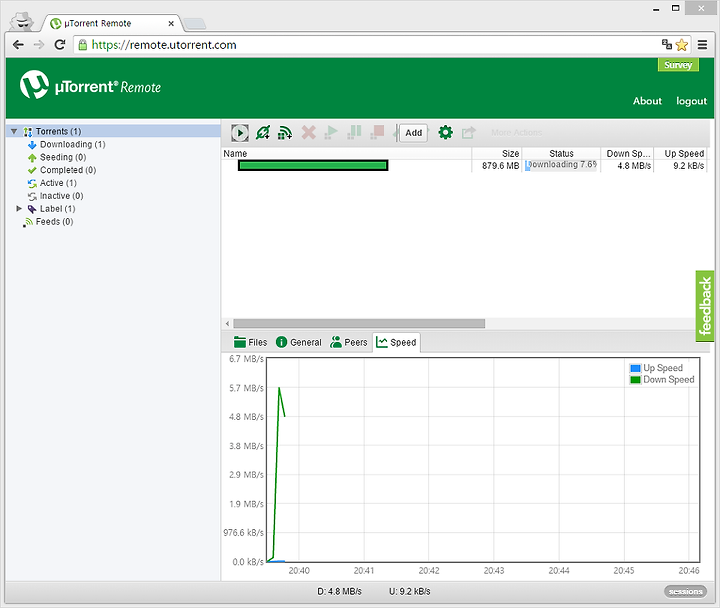The width and height of the screenshot is (720, 608).
Task: Click the Survey button
Action: (x=678, y=65)
